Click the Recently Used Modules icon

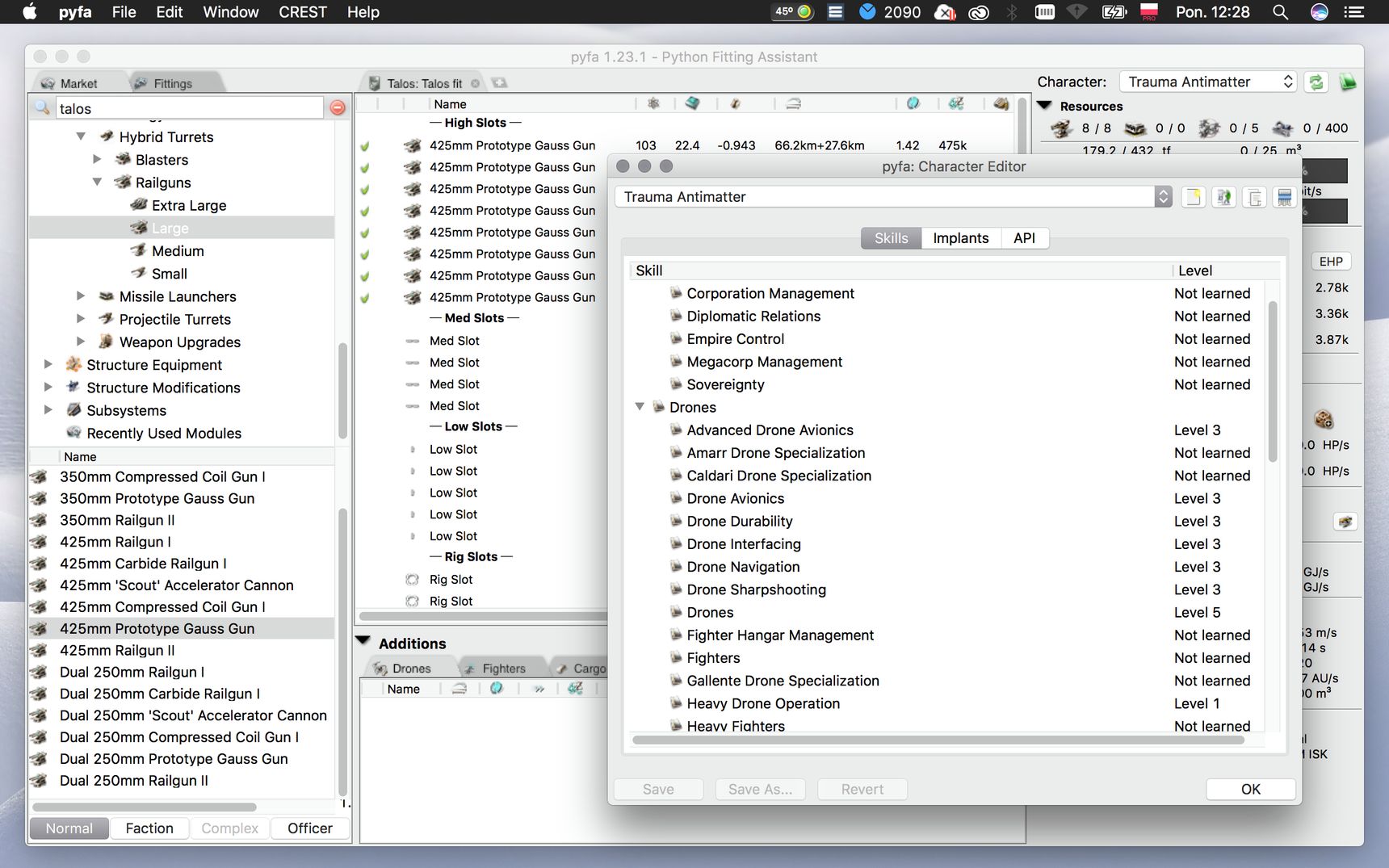pos(73,433)
